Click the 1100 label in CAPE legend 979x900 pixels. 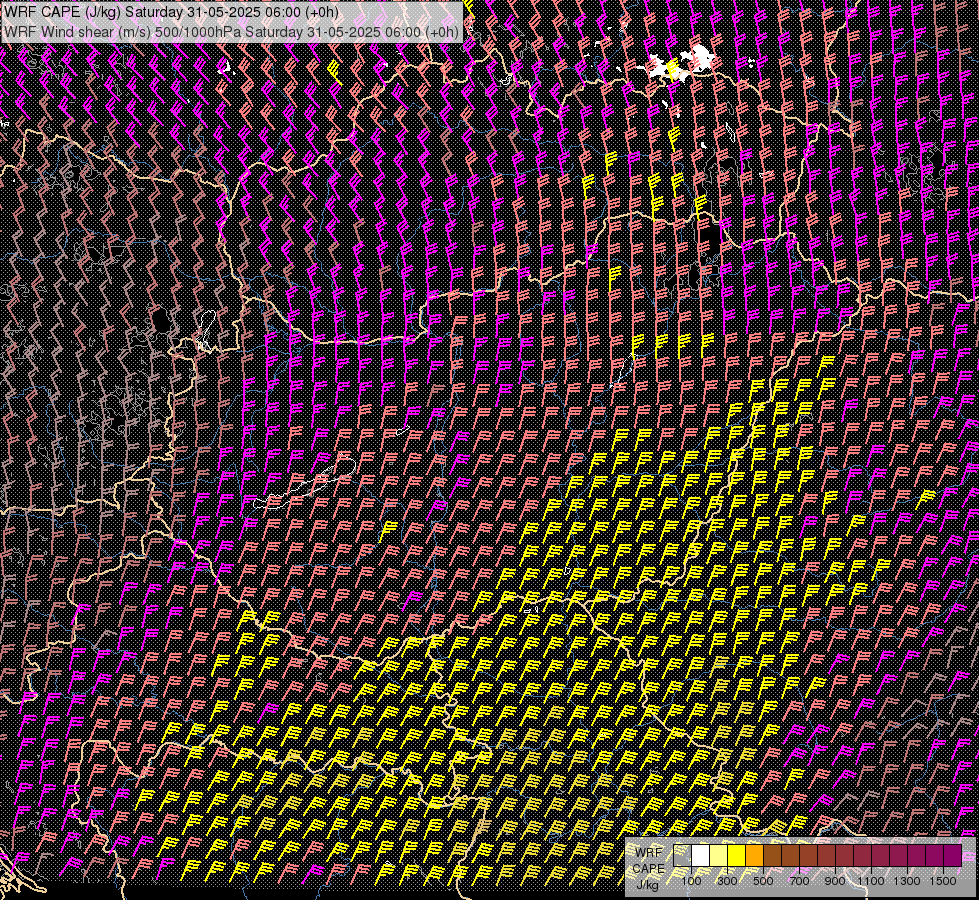(x=870, y=881)
